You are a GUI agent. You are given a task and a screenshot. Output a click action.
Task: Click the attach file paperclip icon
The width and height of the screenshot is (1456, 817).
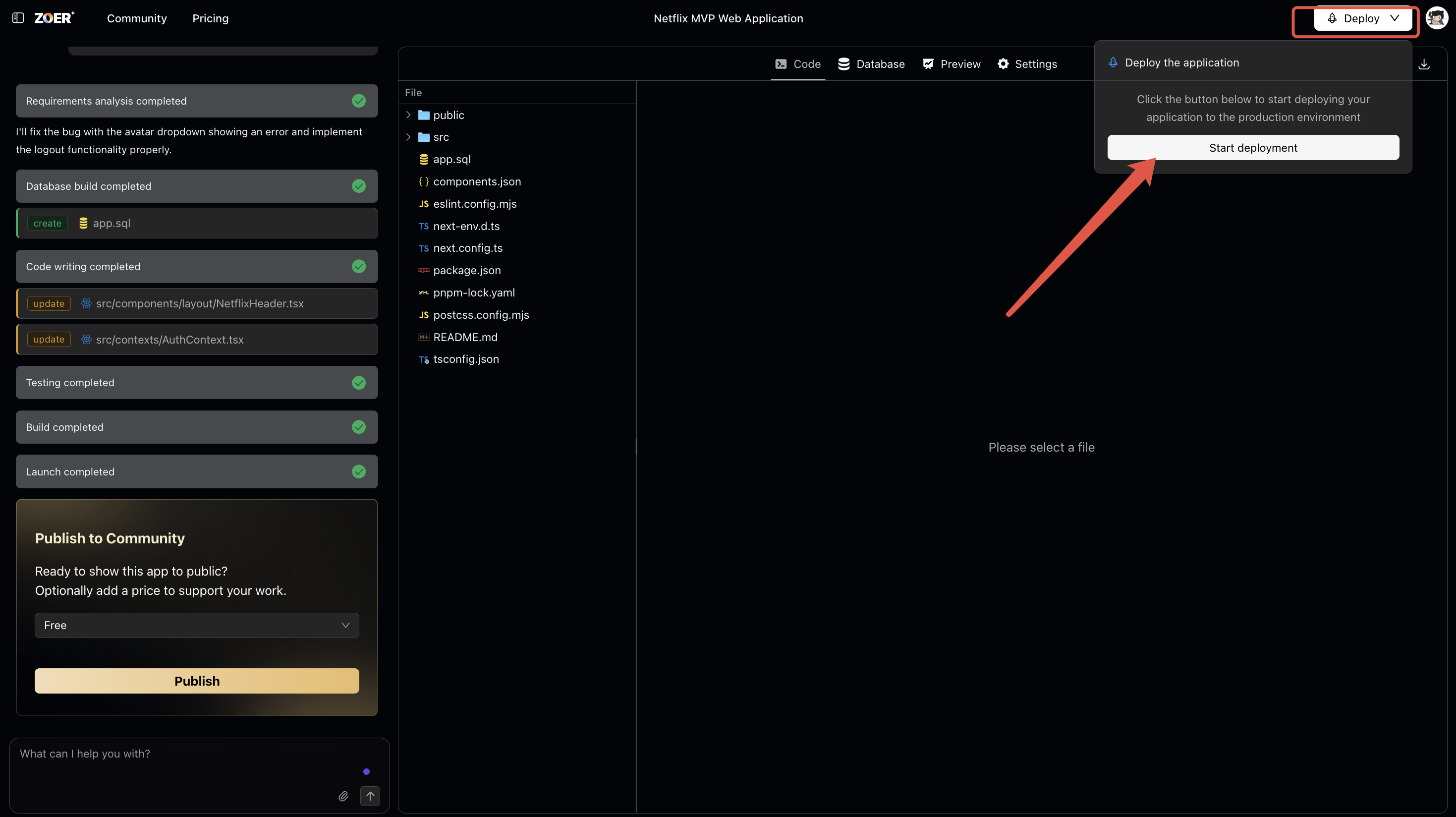(343, 796)
